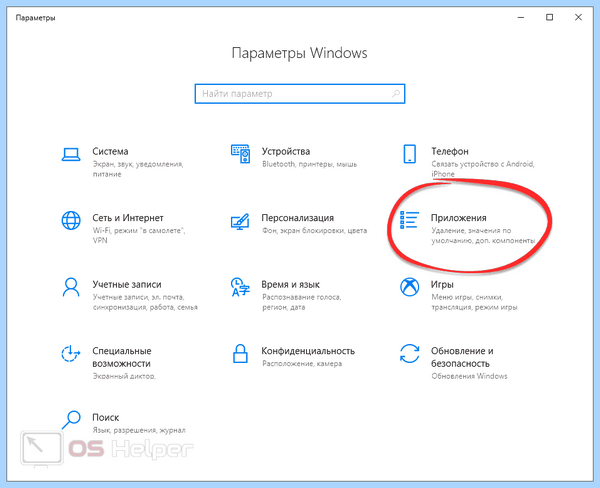Screen dimensions: 600x488
Task: Open the Конфиденциальность text link
Action: click(x=308, y=351)
